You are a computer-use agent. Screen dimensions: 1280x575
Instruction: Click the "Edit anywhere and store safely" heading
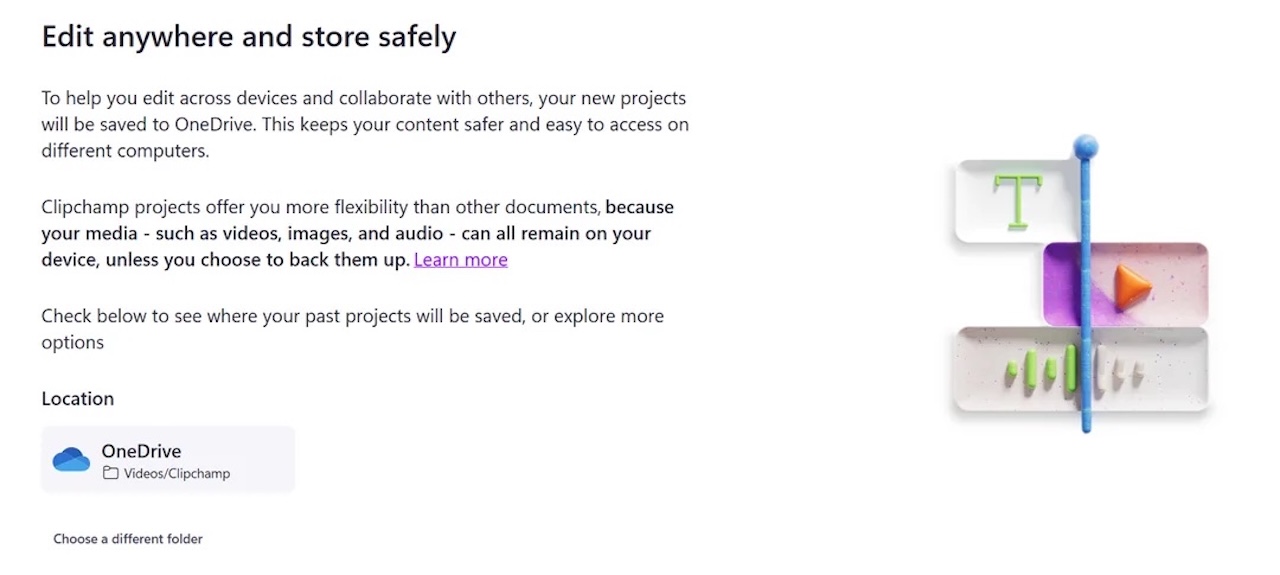pos(249,38)
